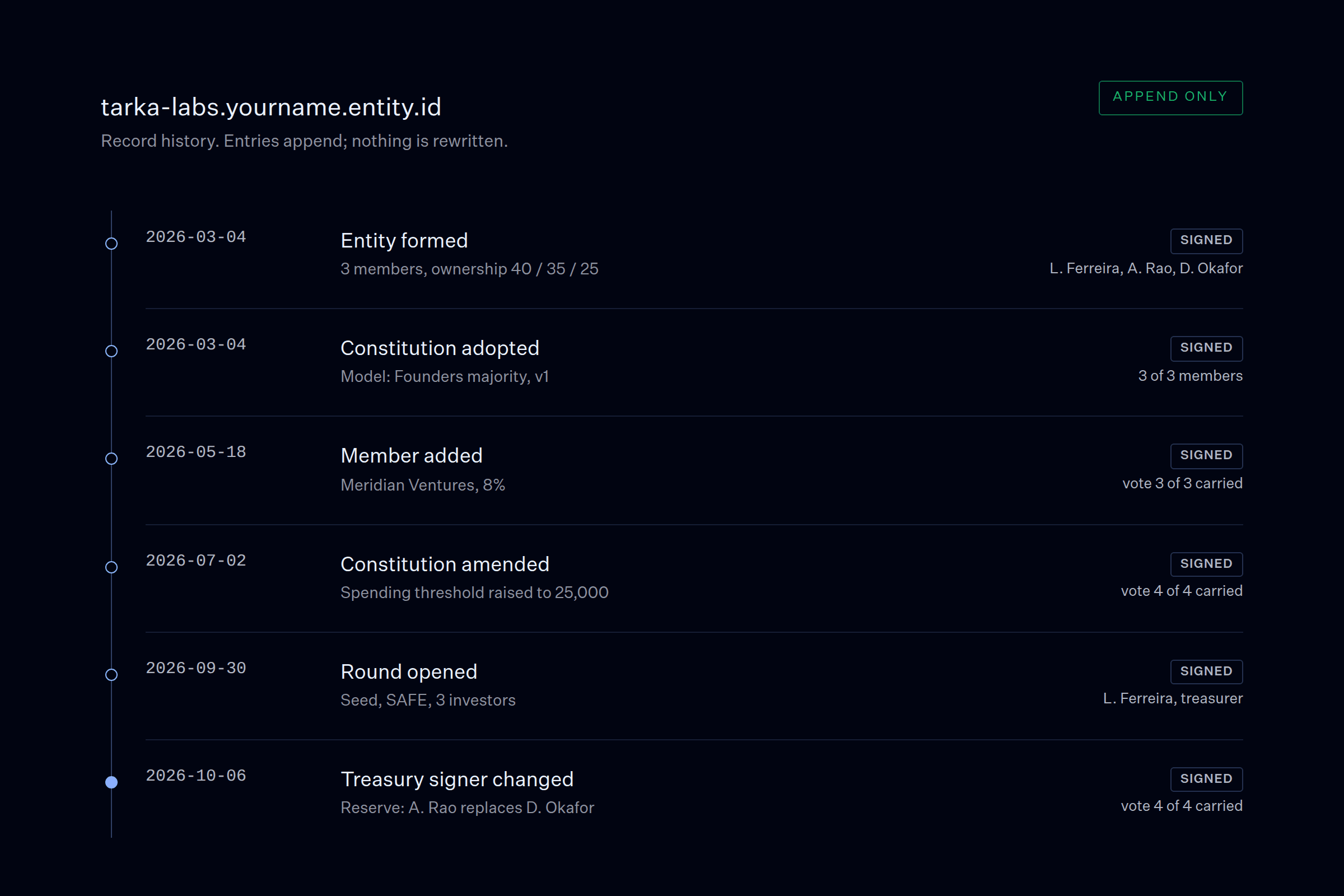Click the 'Round opened' entry title
1344x896 pixels.
tap(409, 671)
